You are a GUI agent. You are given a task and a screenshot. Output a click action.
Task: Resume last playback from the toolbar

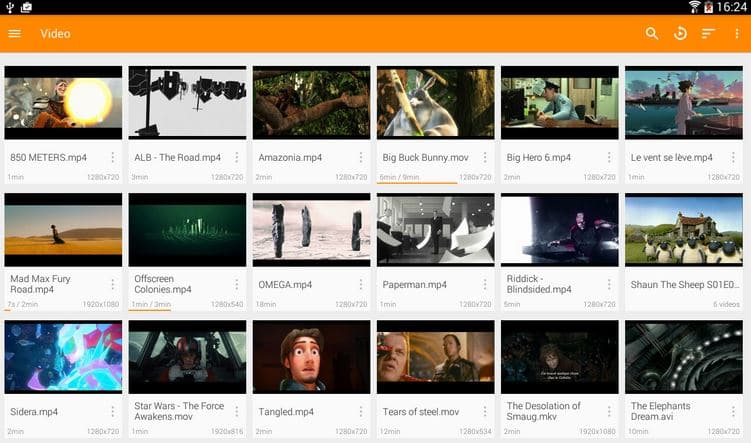[x=680, y=34]
